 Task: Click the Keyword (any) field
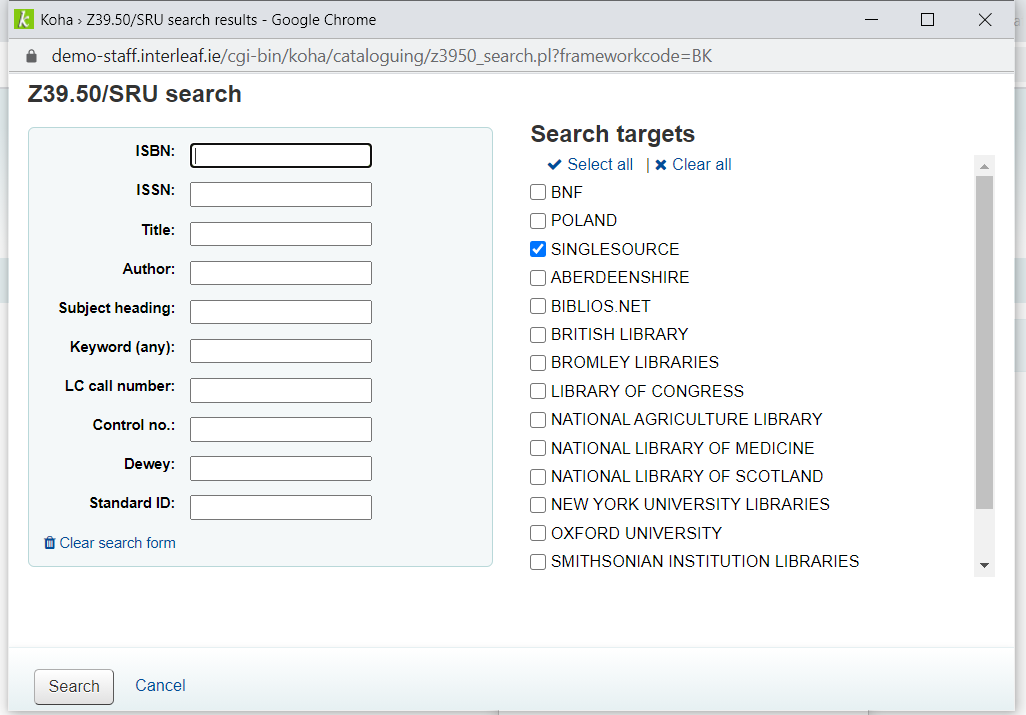tap(281, 351)
